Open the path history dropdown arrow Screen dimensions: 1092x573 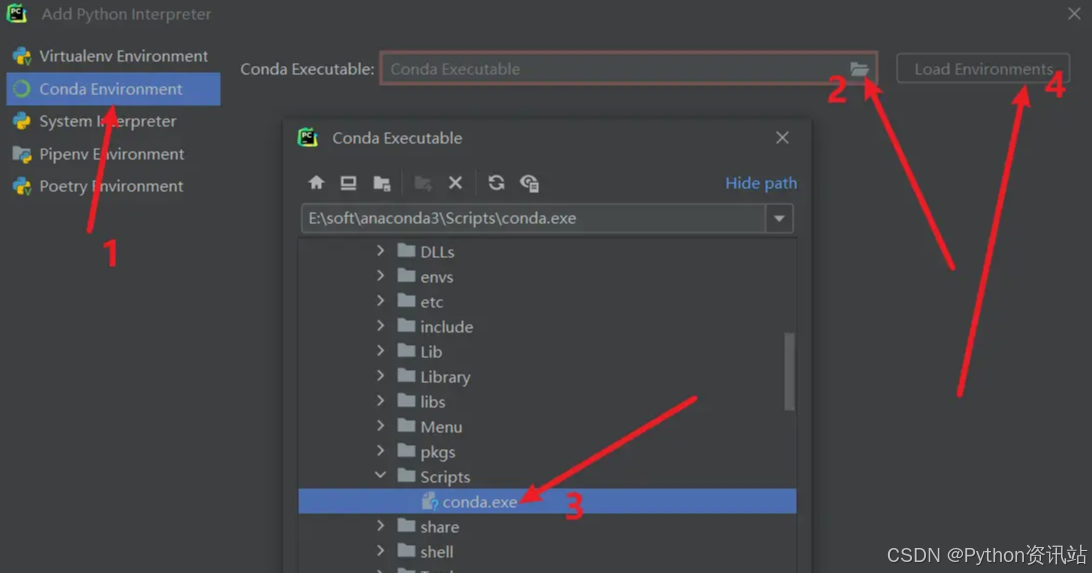click(x=779, y=219)
